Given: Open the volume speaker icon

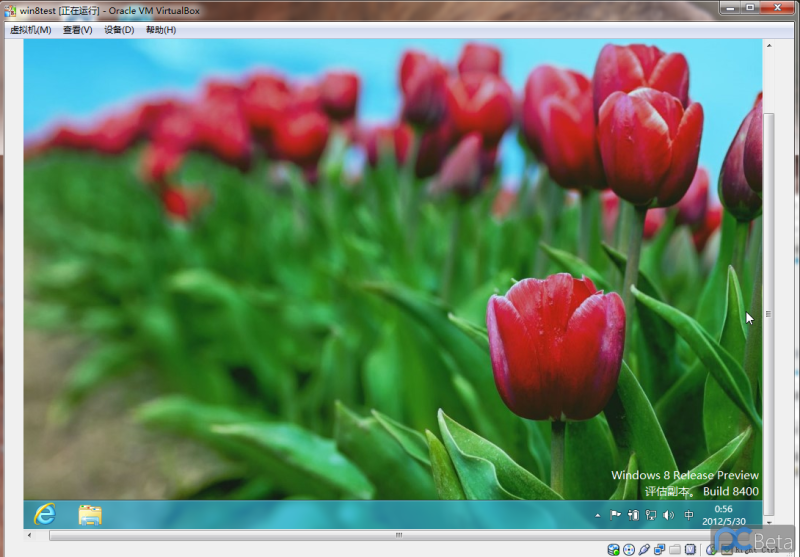Looking at the screenshot, I should pyautogui.click(x=668, y=515).
